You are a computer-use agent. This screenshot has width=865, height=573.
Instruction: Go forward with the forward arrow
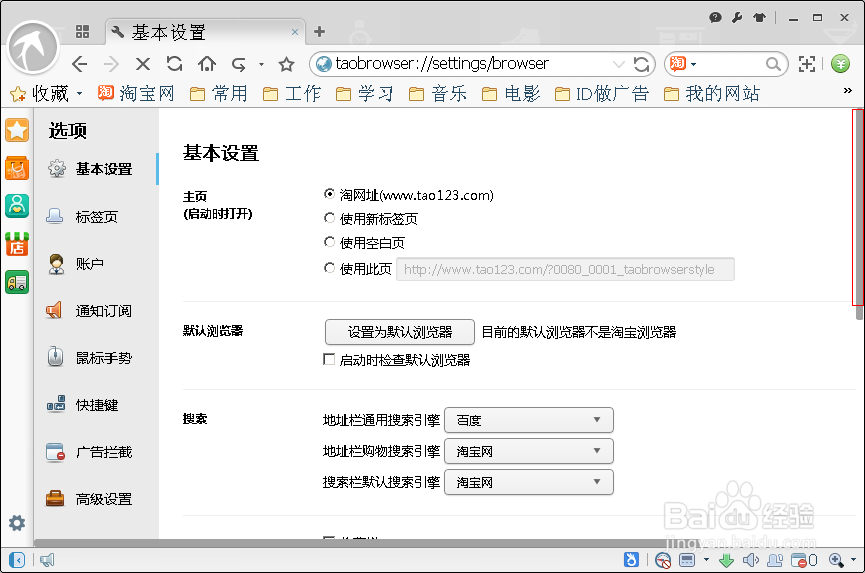click(111, 64)
